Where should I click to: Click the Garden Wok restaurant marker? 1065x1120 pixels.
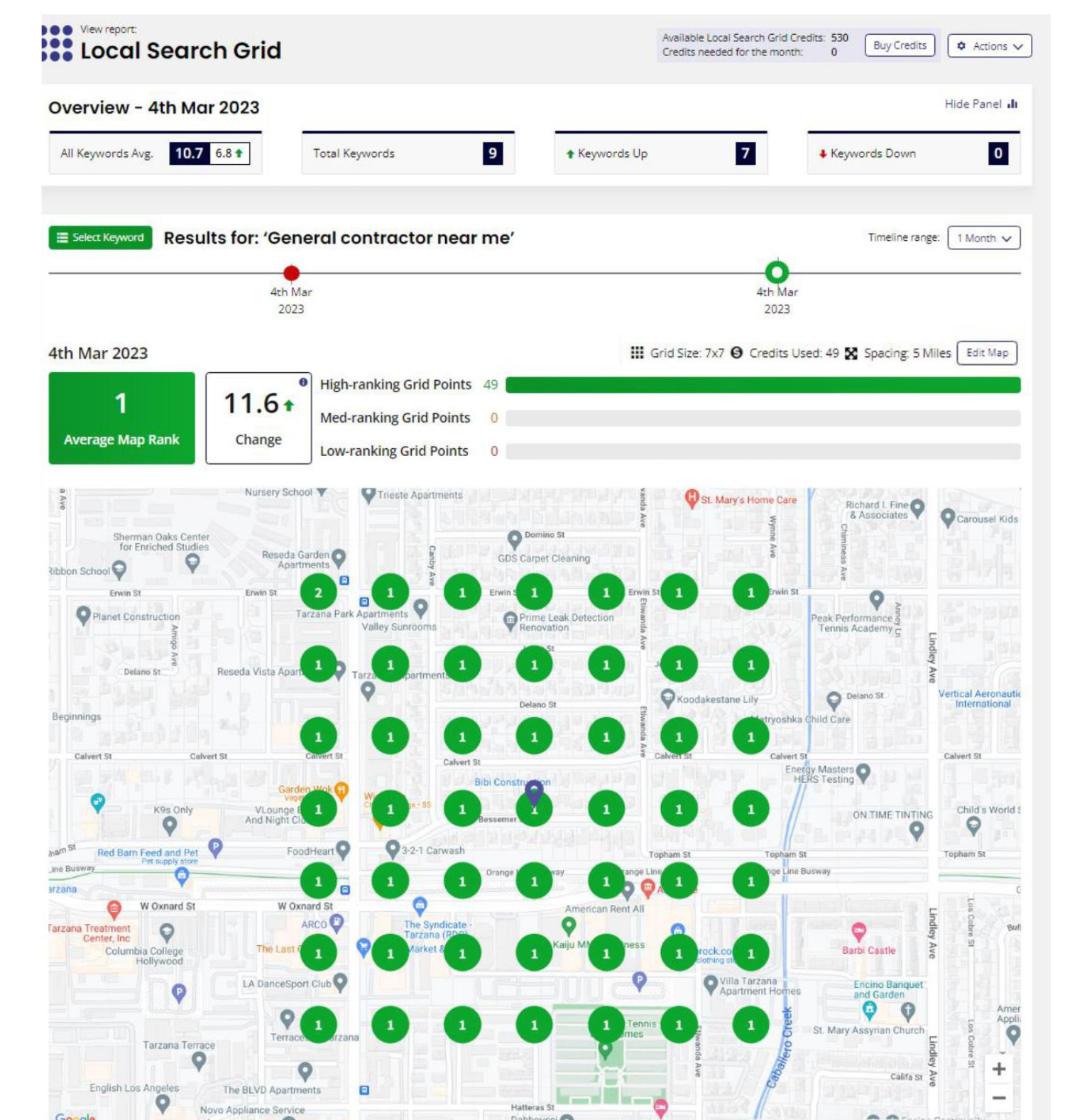(x=342, y=790)
